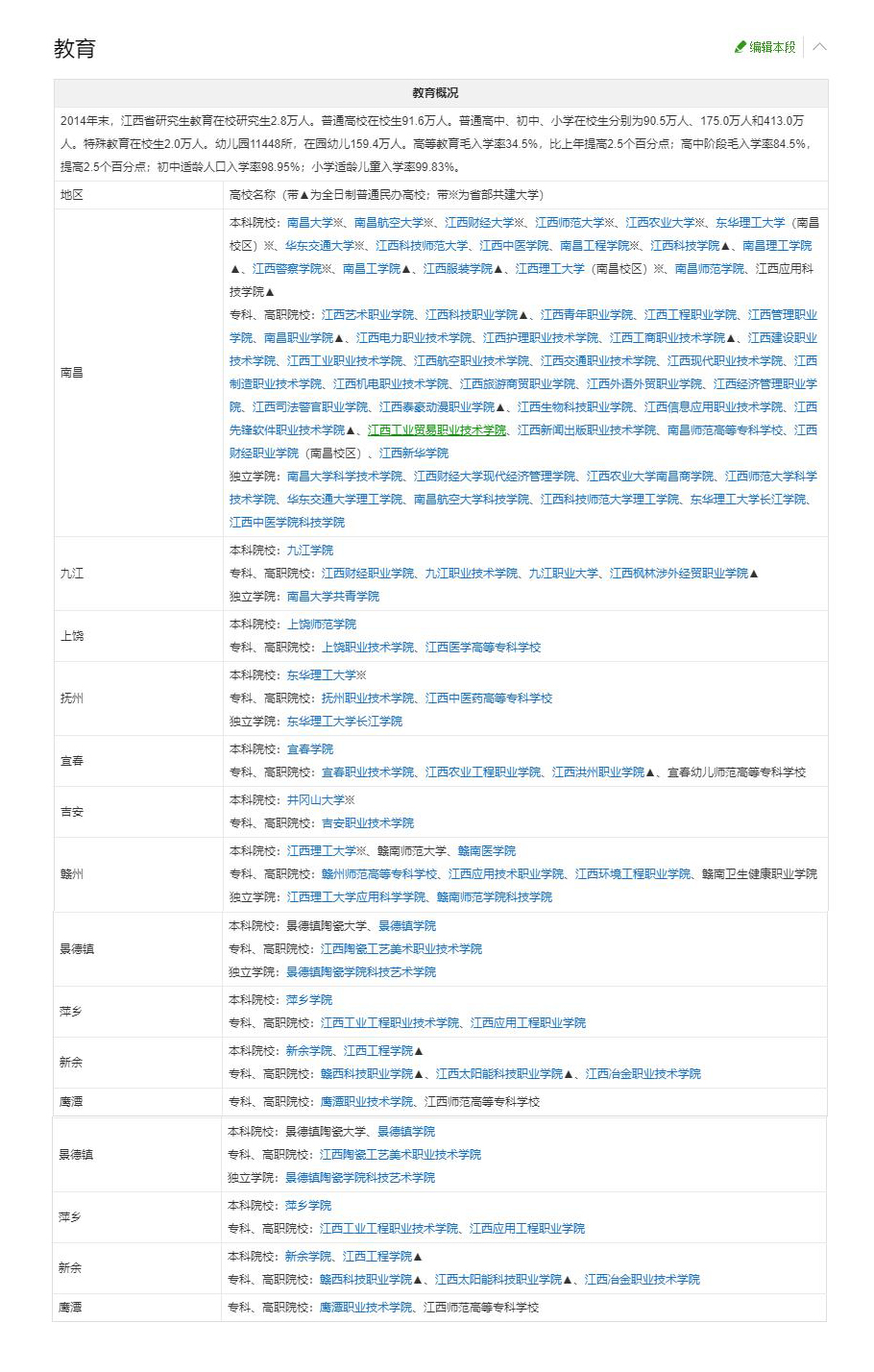This screenshot has height=1372, width=874.
Task: Open the 江西中医学院科技学院 link
Action: click(x=287, y=523)
